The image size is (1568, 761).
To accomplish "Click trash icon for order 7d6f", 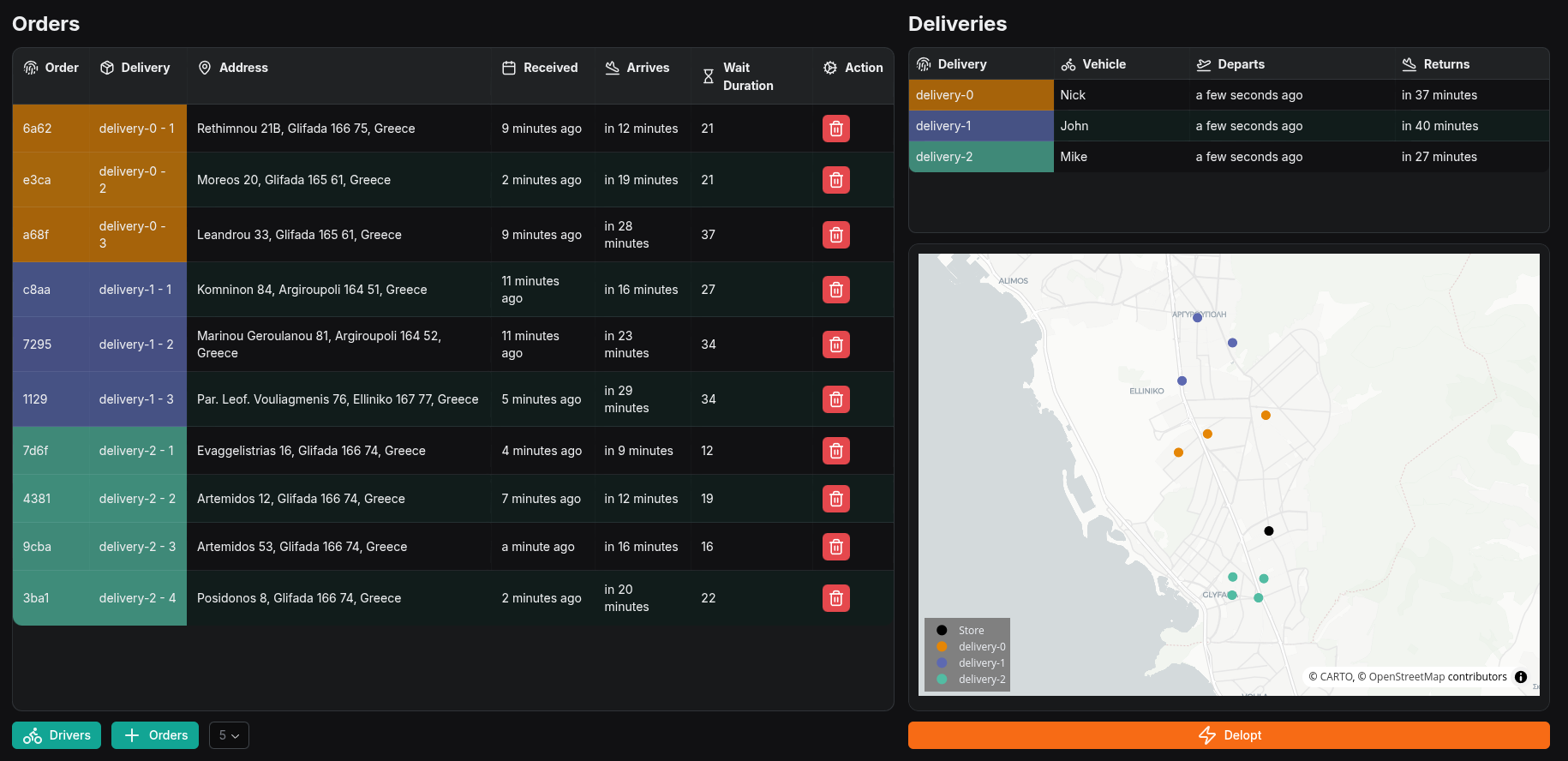I will (835, 451).
